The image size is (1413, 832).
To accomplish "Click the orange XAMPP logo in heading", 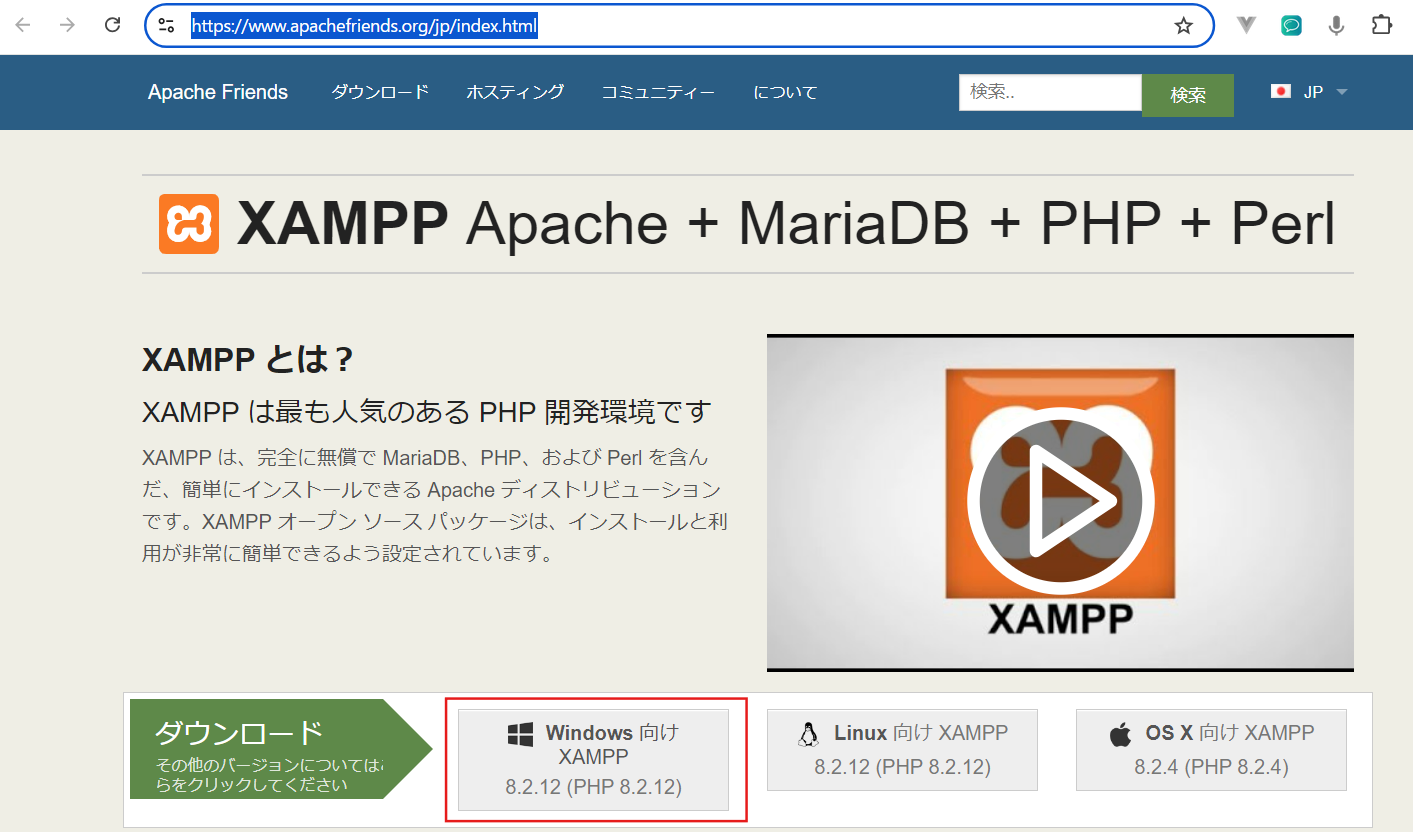I will coord(188,224).
